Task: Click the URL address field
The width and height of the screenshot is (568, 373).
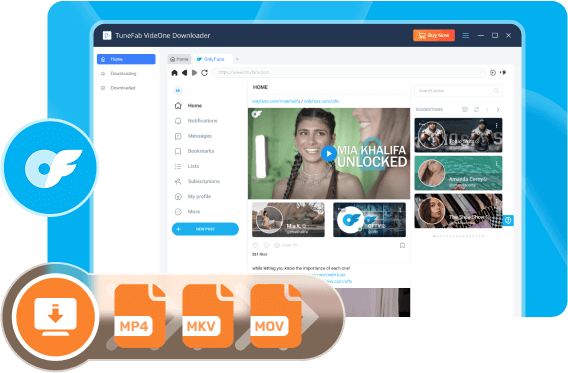Action: pyautogui.click(x=348, y=72)
